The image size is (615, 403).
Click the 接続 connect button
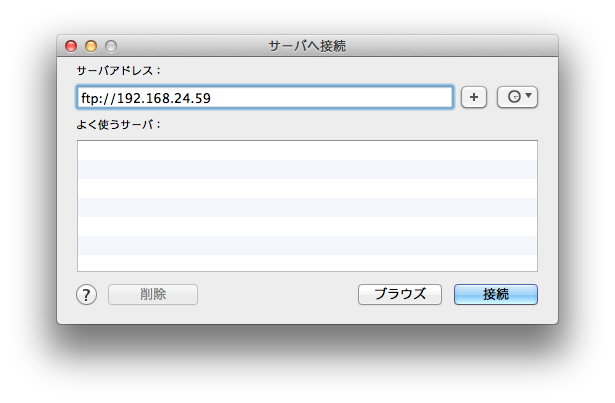point(496,294)
